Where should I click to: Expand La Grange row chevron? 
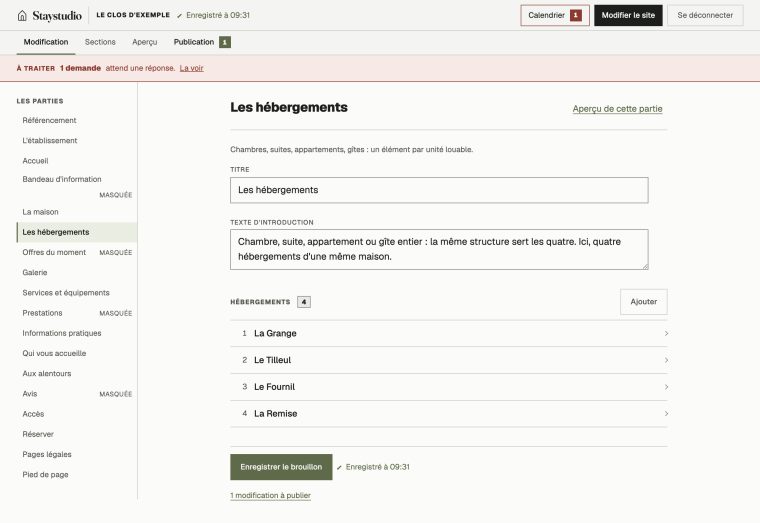[x=666, y=333]
